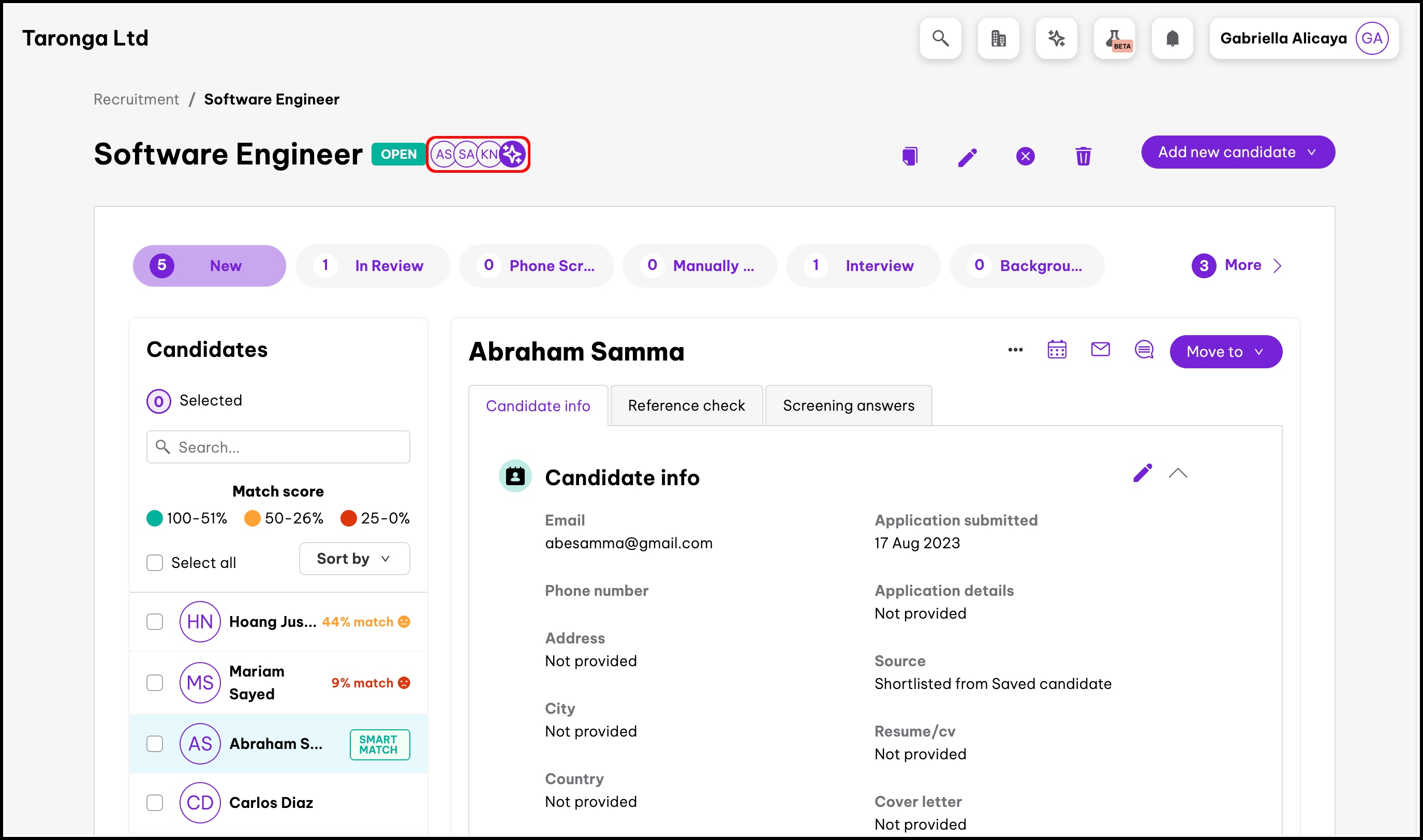1423x840 pixels.
Task: Click the AS hiring team avatar
Action: pos(444,155)
